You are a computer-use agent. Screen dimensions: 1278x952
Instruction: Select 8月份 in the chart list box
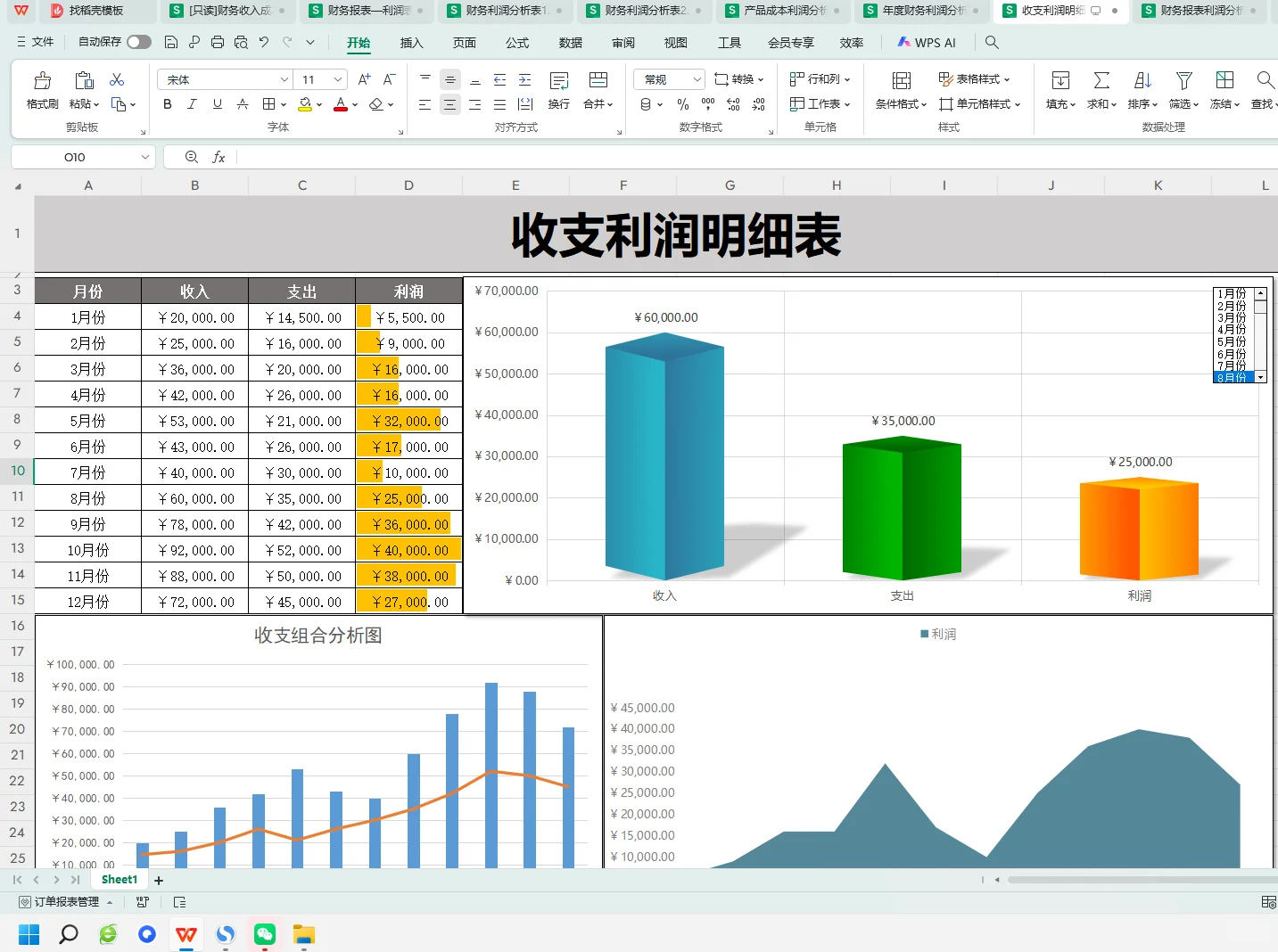1233,378
